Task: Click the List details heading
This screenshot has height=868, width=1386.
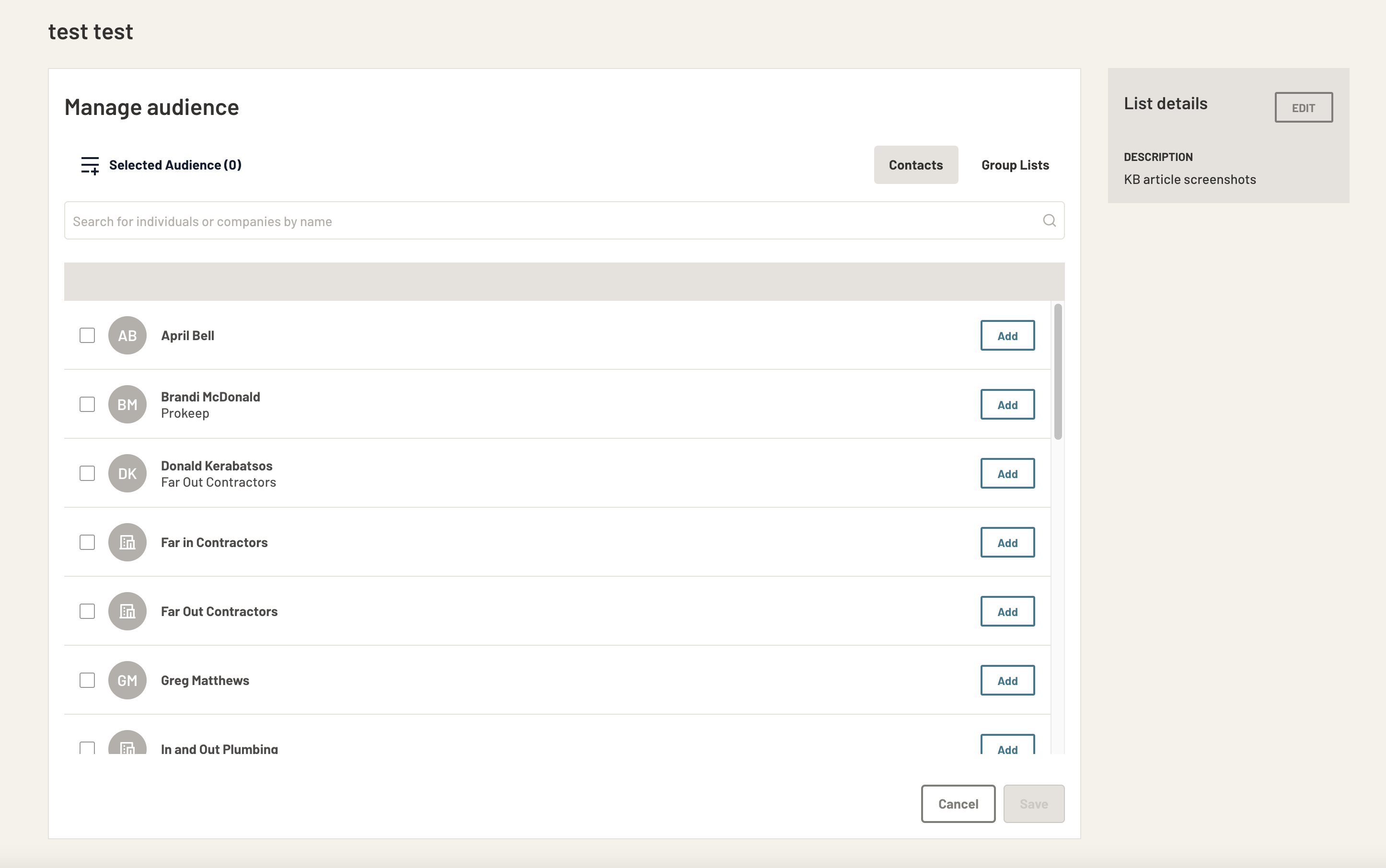Action: click(x=1166, y=103)
